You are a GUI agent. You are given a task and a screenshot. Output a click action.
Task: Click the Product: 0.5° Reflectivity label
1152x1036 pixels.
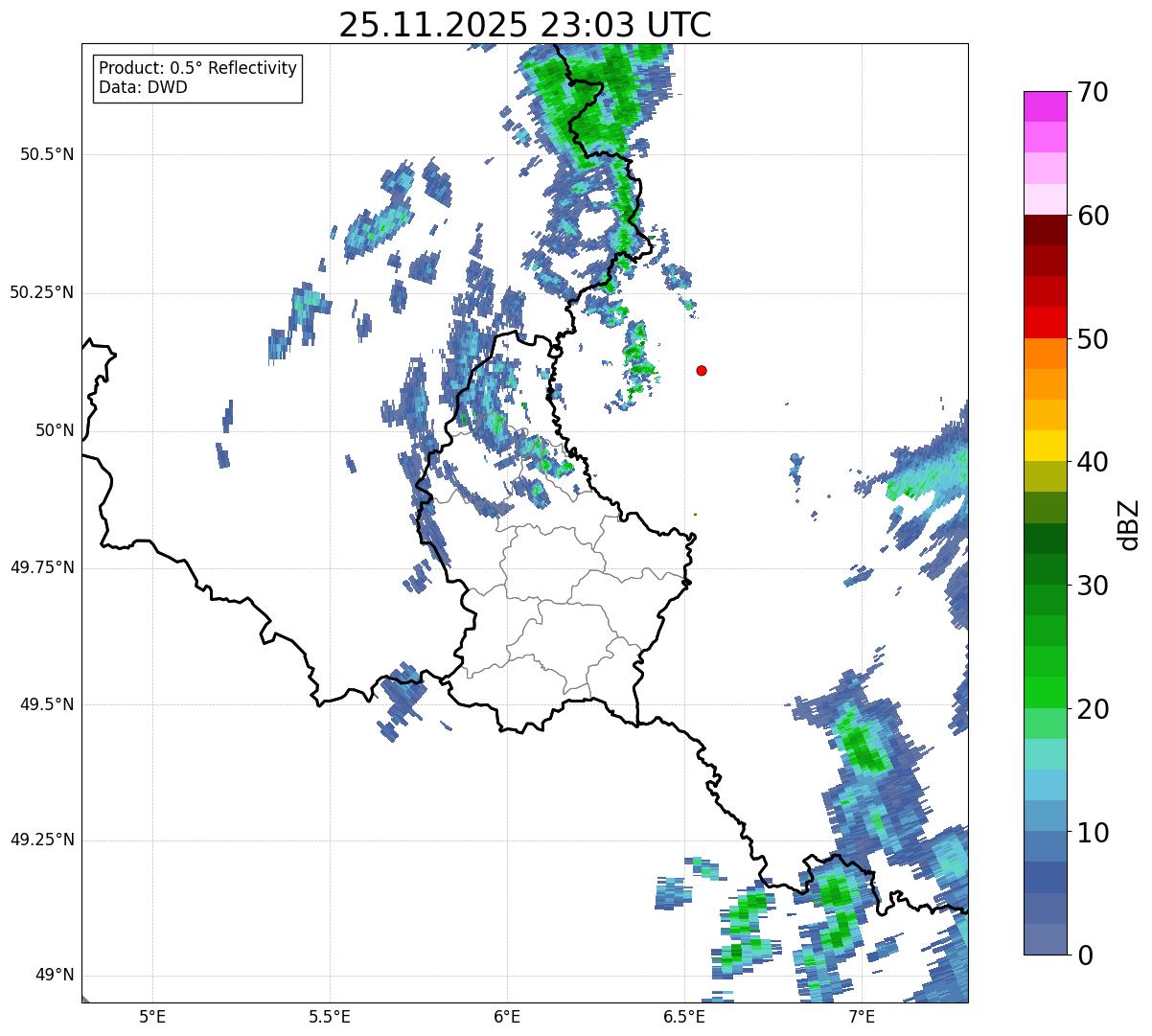tap(197, 68)
